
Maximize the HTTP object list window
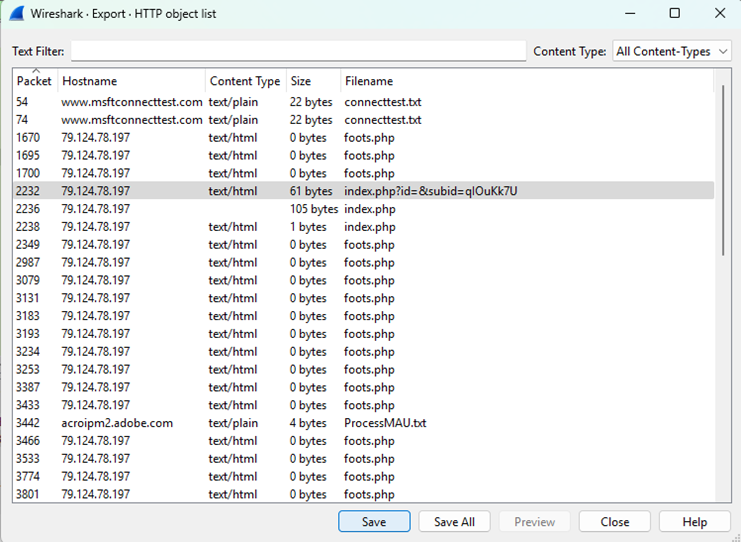[675, 13]
